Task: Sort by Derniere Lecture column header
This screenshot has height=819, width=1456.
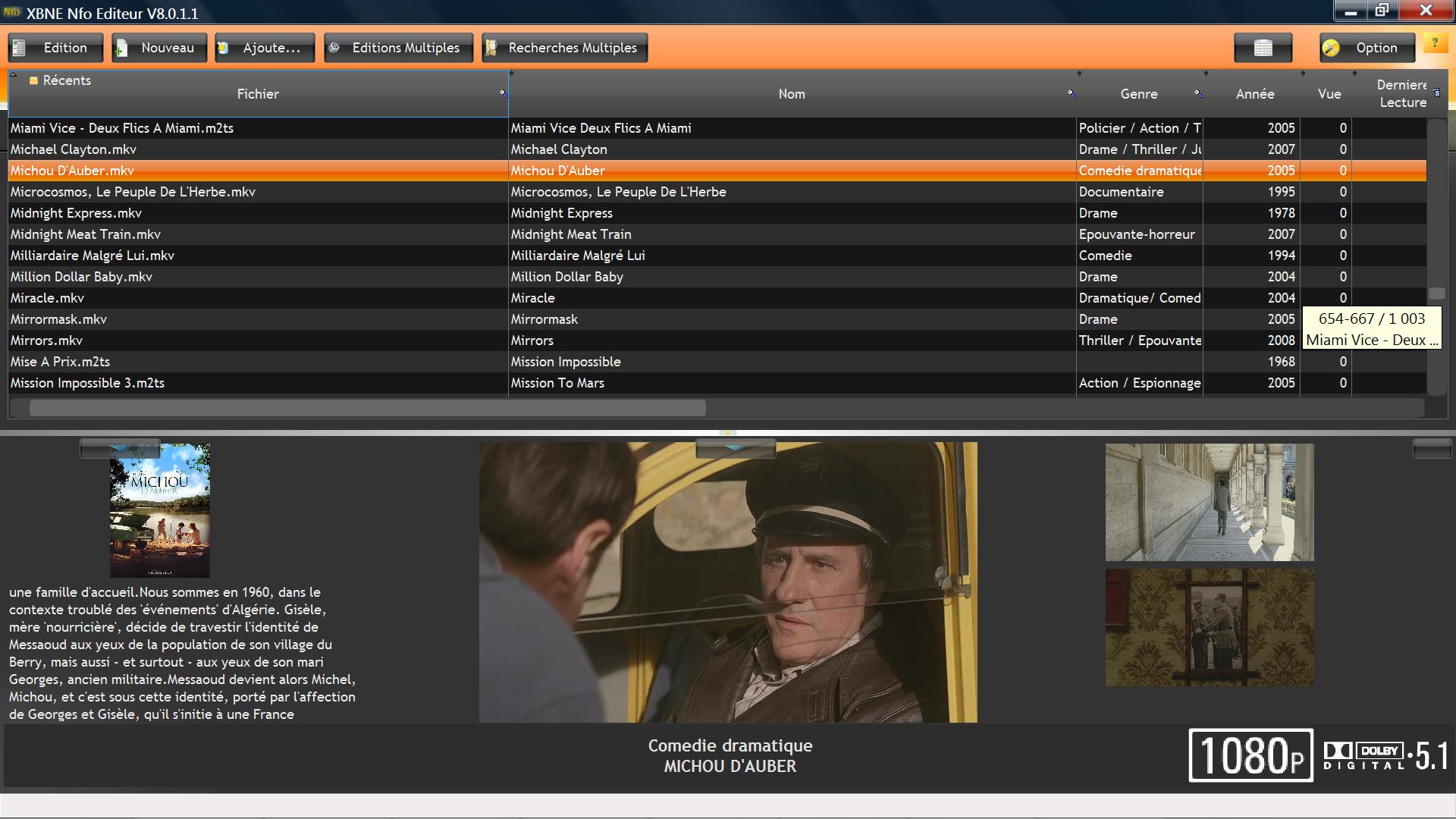Action: click(1402, 93)
